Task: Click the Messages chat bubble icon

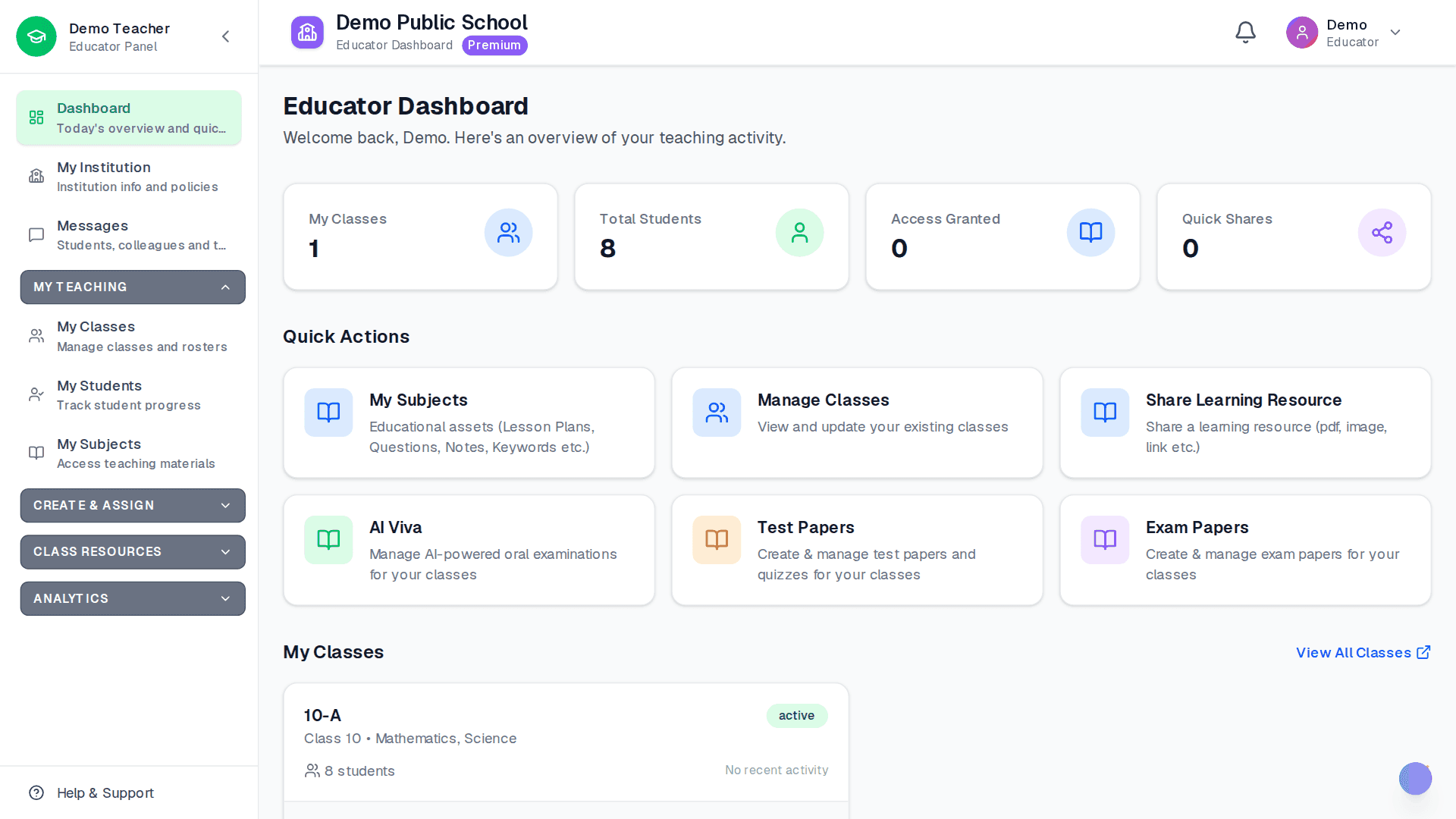Action: click(36, 235)
